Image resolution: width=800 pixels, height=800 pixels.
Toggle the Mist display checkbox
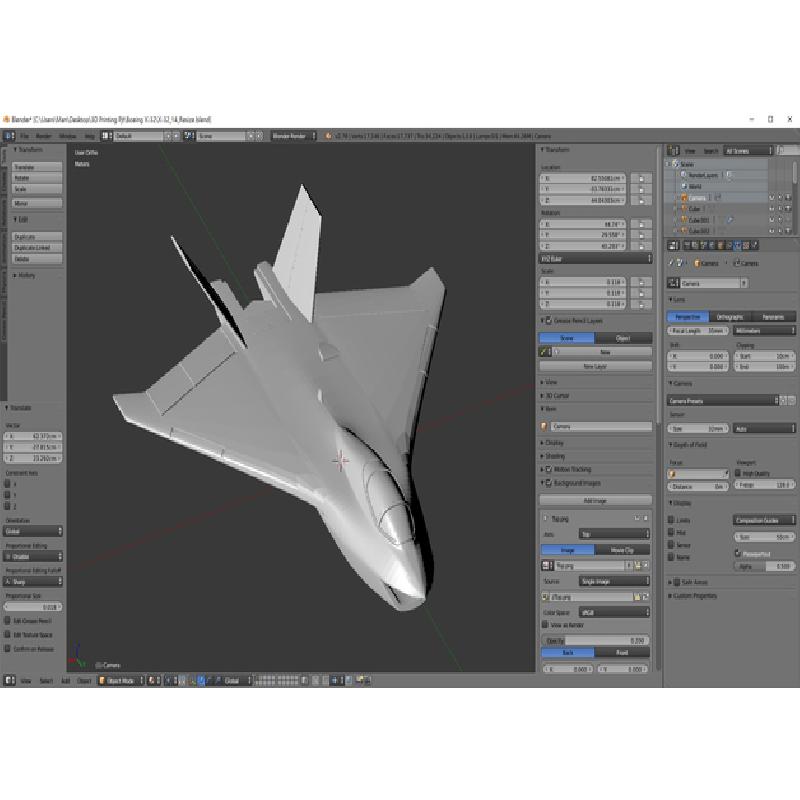[671, 532]
